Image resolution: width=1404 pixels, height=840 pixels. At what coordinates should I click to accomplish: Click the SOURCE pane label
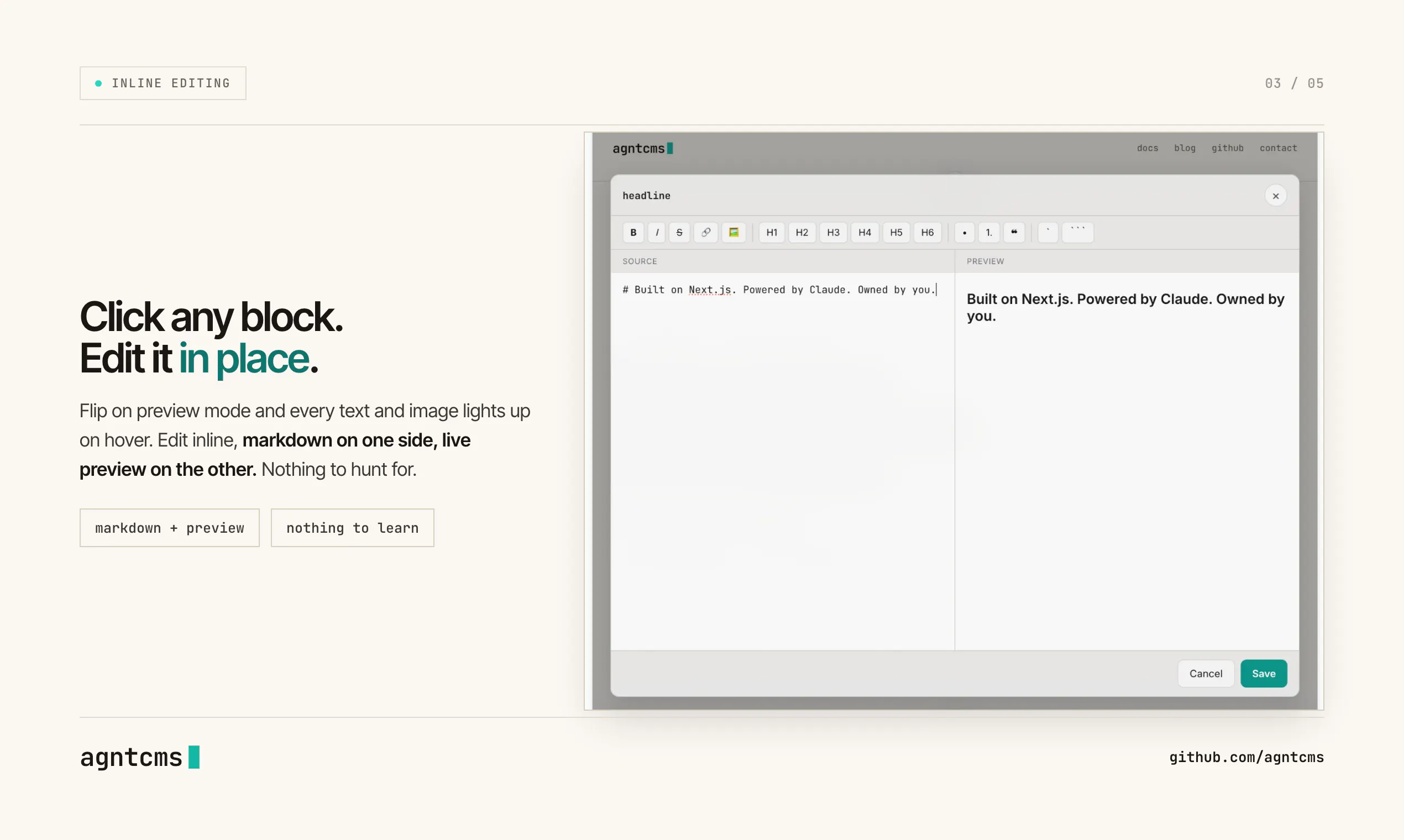click(x=640, y=261)
